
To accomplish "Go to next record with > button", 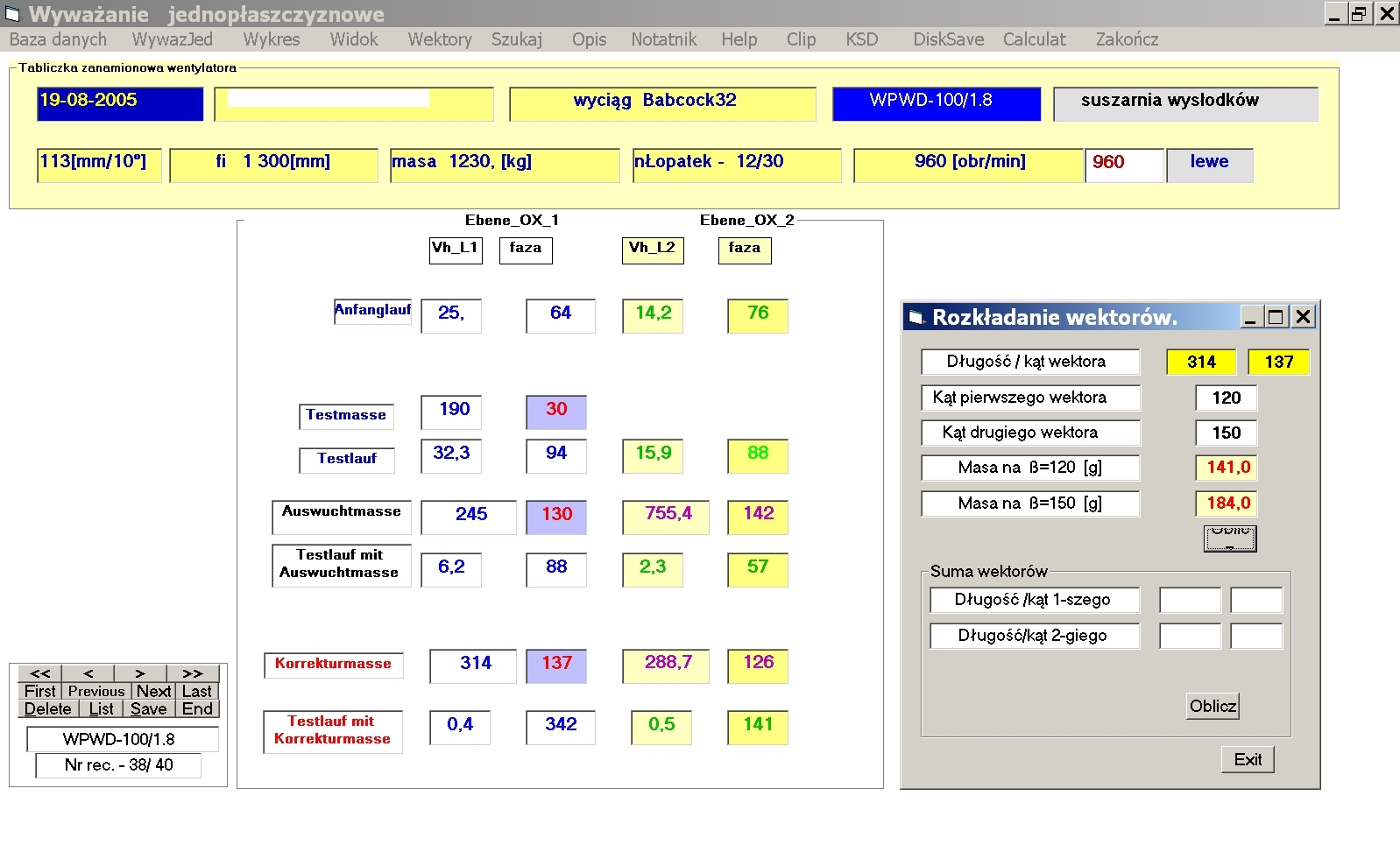I will pos(140,673).
